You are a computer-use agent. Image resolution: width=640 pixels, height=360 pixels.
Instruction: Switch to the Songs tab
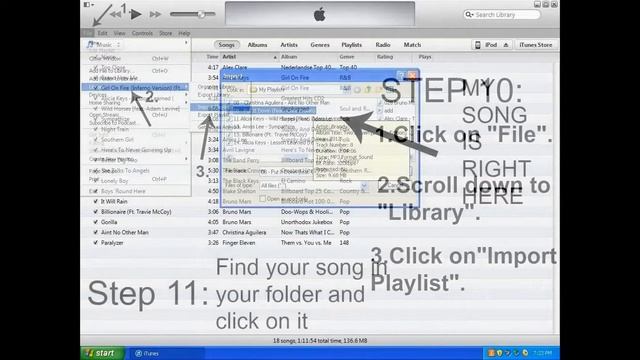226,45
